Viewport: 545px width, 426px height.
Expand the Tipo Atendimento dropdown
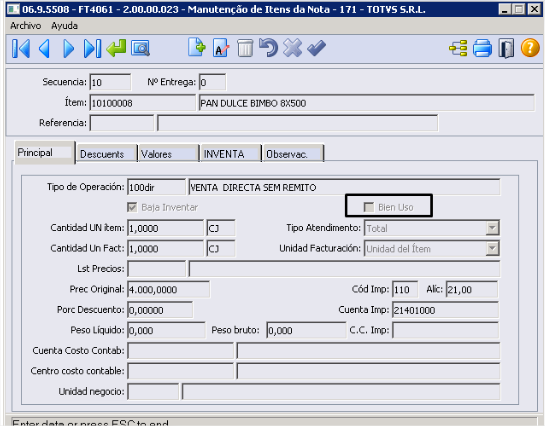pos(492,228)
